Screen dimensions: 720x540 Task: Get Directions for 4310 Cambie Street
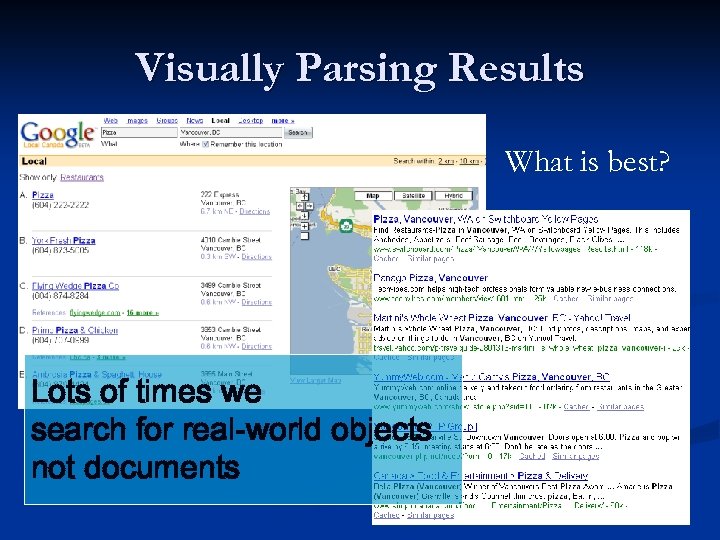pyautogui.click(x=257, y=257)
